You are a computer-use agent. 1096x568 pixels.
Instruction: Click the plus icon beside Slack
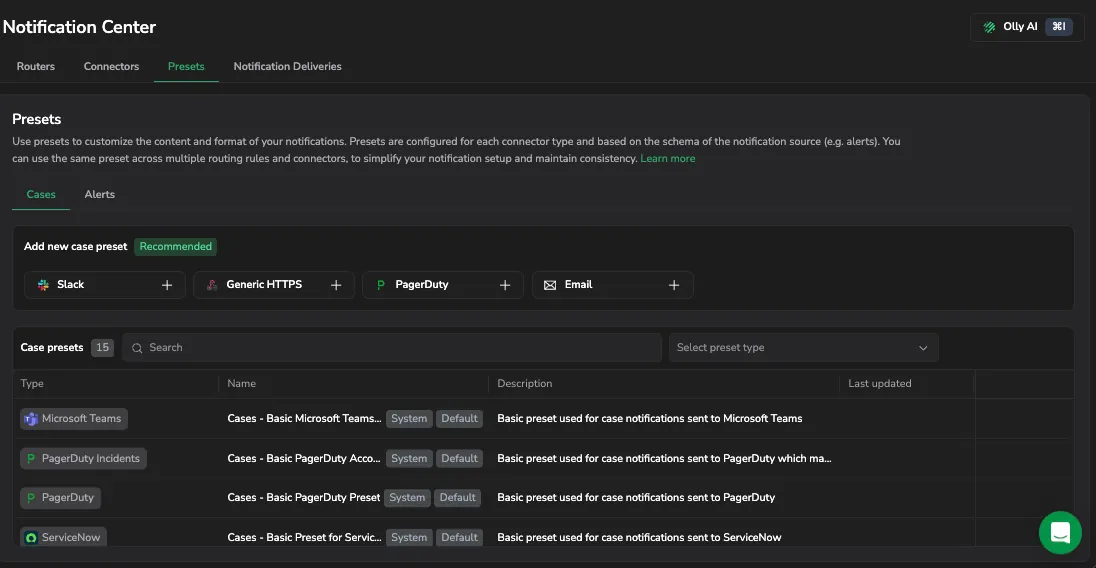pos(167,285)
